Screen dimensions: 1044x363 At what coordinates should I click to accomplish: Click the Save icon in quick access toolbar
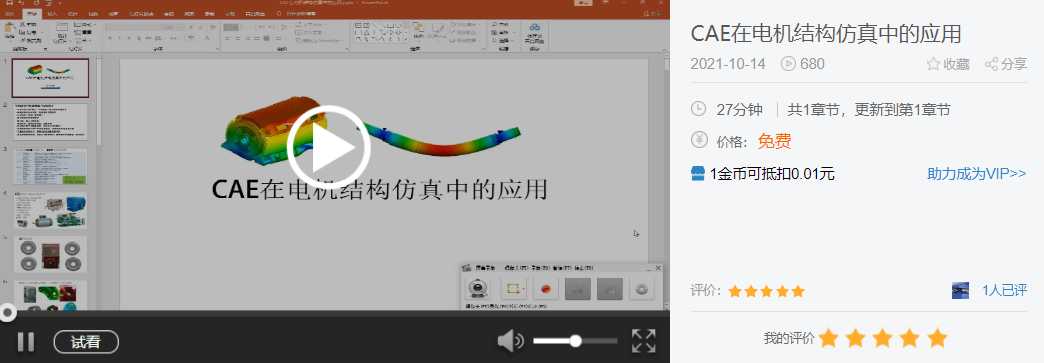pos(9,3)
